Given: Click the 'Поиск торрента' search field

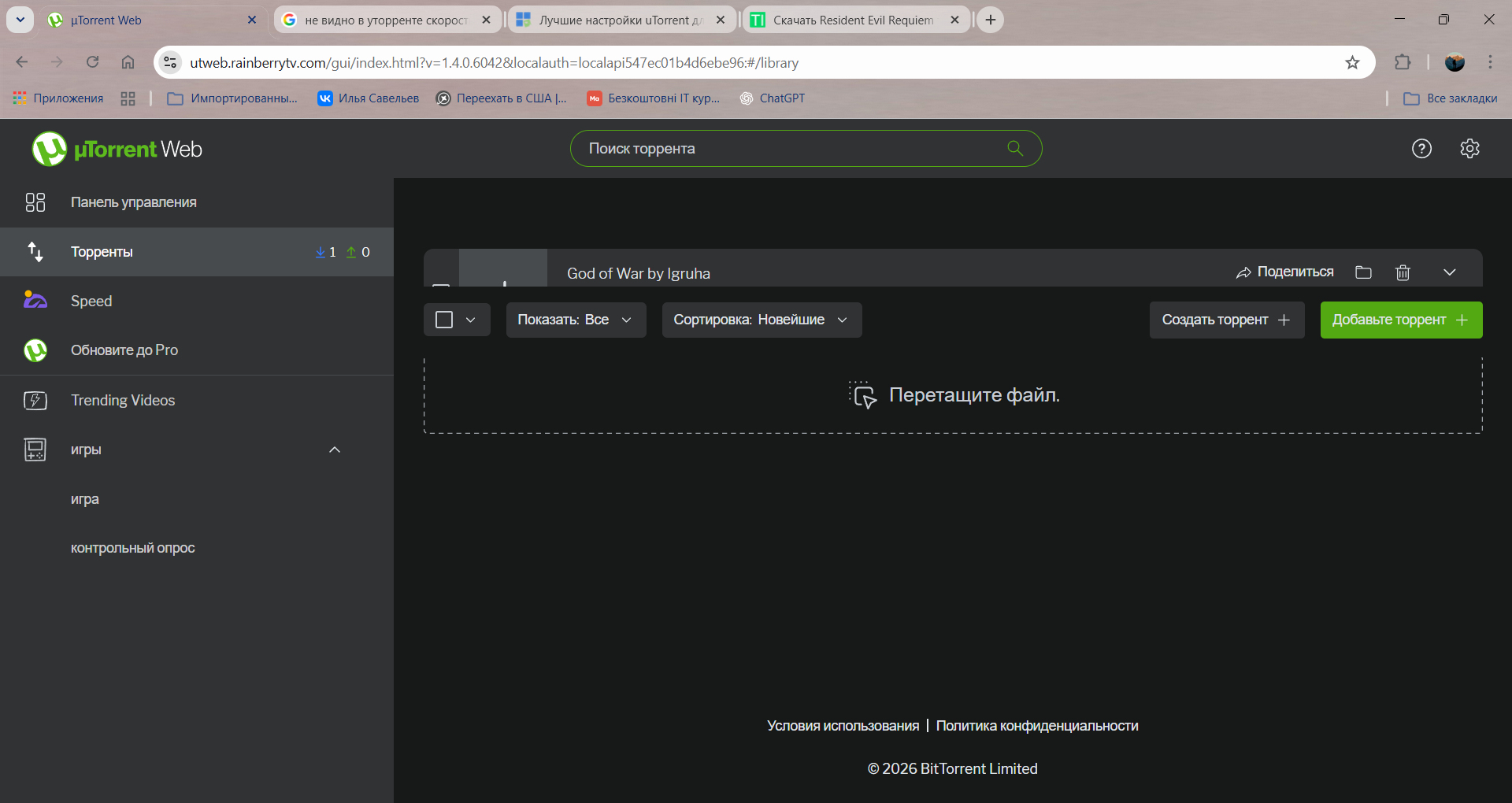Looking at the screenshot, I should (x=787, y=149).
